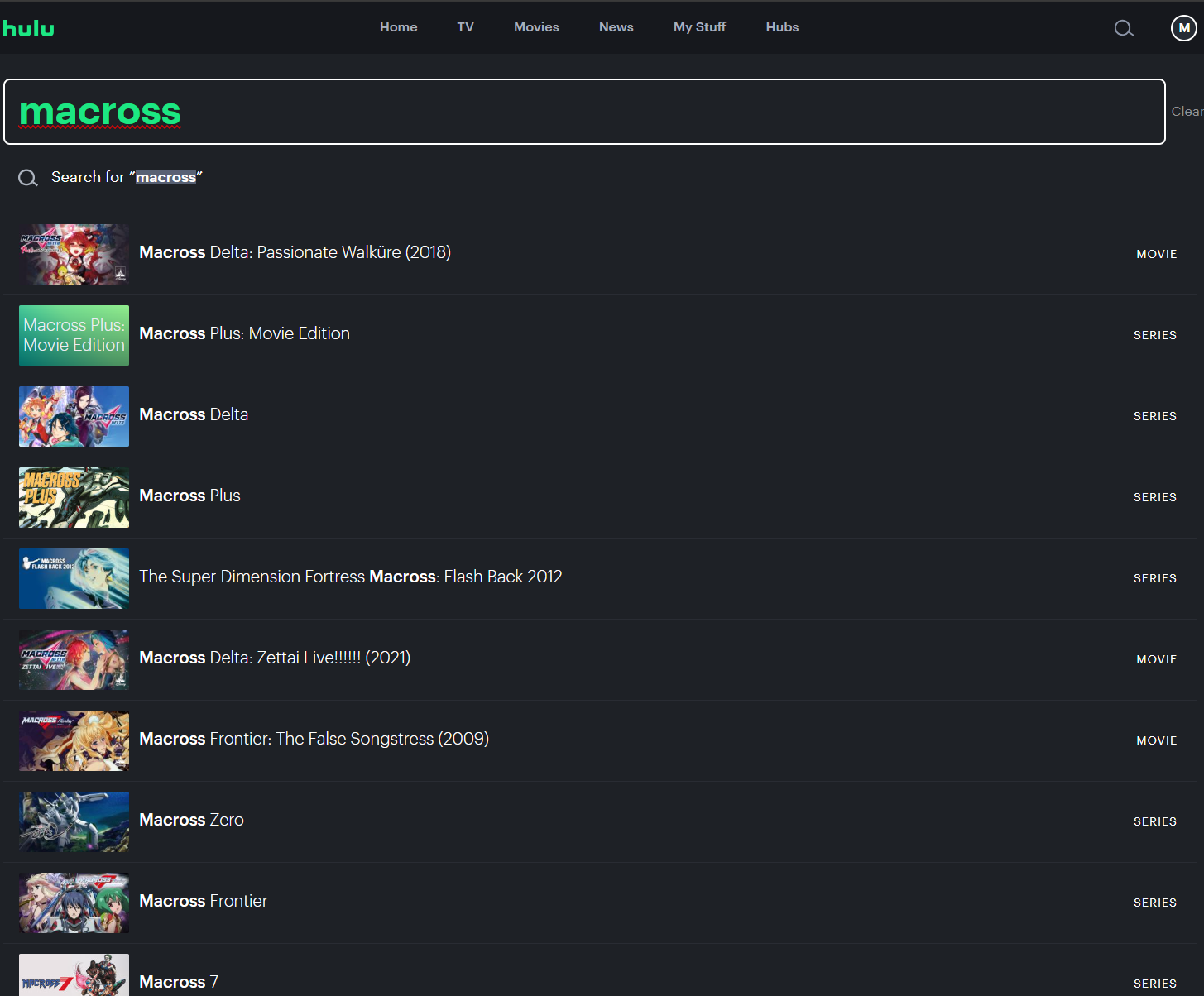
Task: Open the search magnifier icon in header
Action: click(x=1124, y=28)
